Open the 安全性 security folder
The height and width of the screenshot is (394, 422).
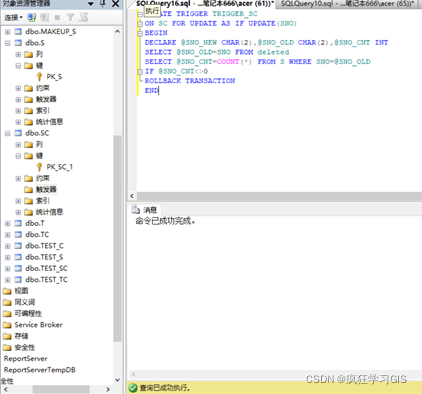click(25, 347)
